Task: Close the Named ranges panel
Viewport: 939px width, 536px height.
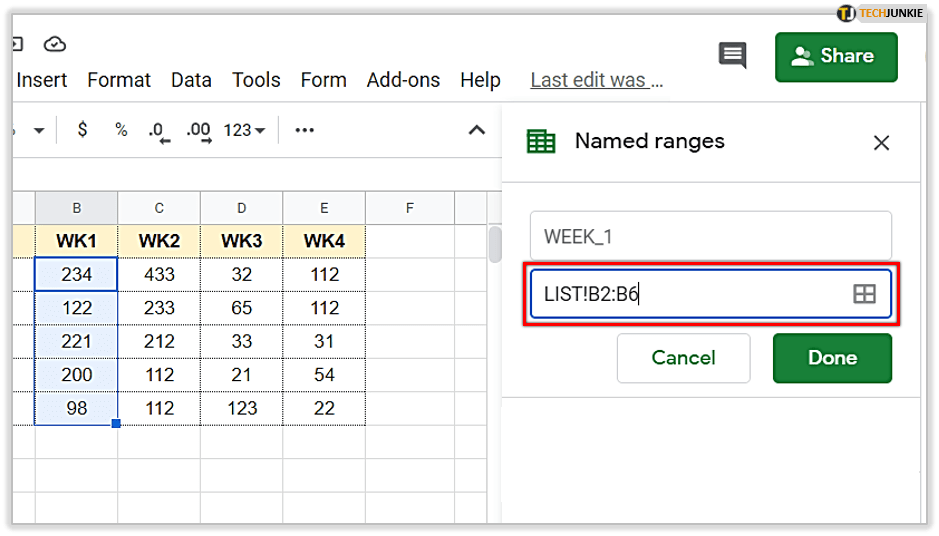Action: point(881,143)
